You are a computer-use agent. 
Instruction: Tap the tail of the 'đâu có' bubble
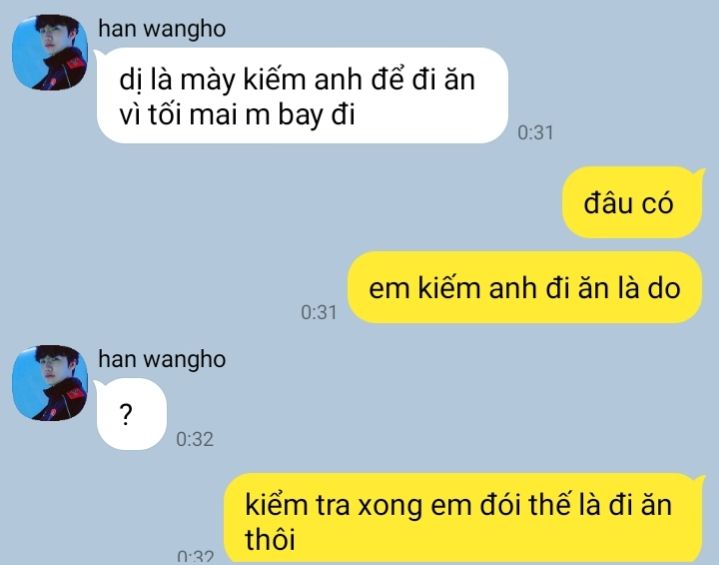[x=700, y=173]
